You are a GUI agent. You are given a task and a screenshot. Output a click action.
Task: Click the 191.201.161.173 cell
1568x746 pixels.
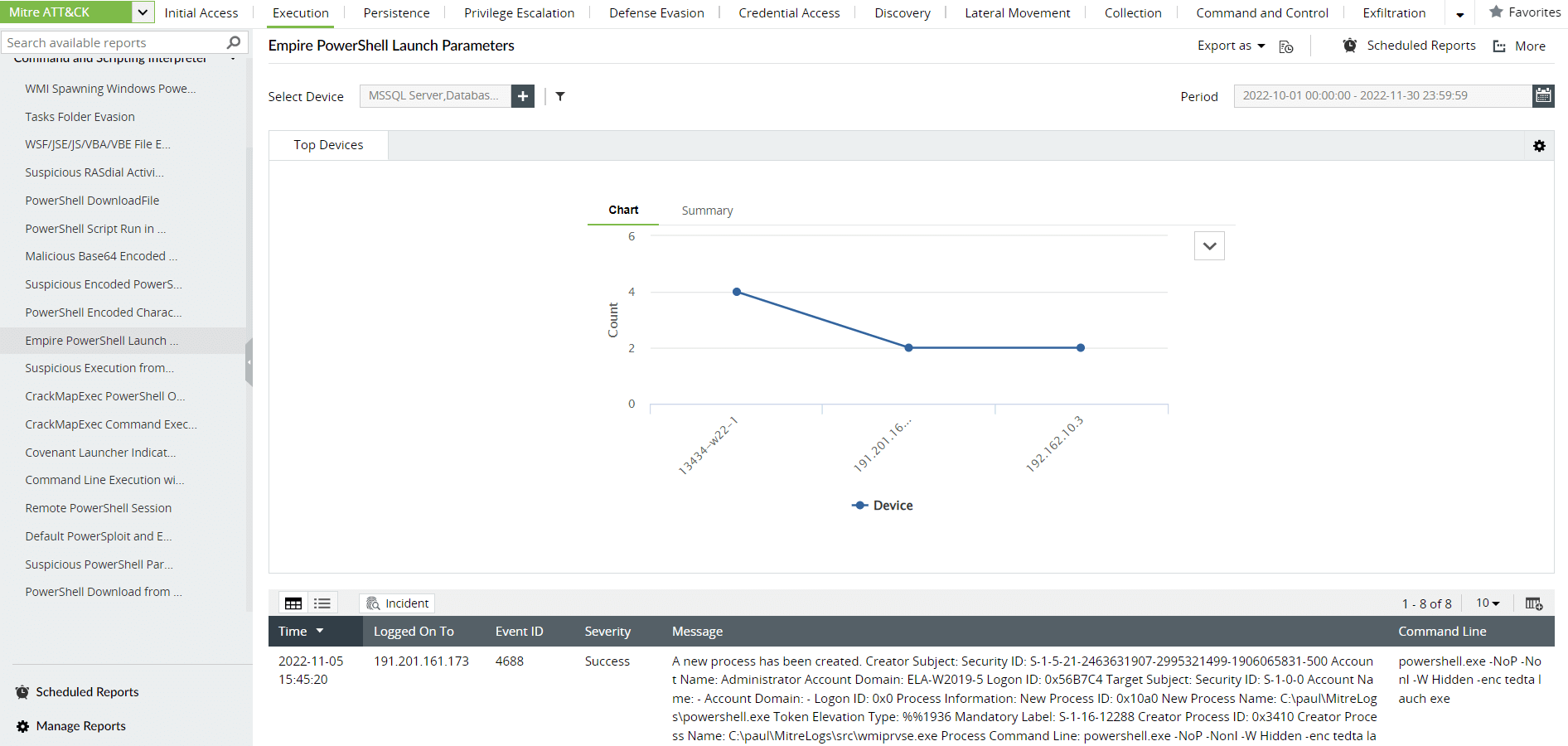click(x=421, y=661)
